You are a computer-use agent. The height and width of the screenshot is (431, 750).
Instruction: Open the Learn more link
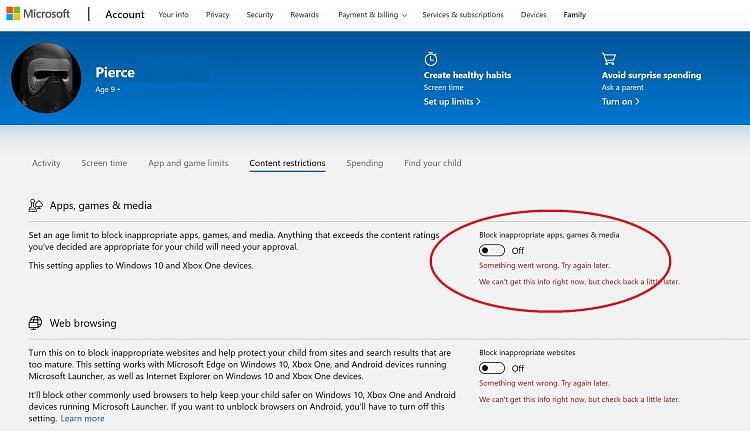(82, 419)
